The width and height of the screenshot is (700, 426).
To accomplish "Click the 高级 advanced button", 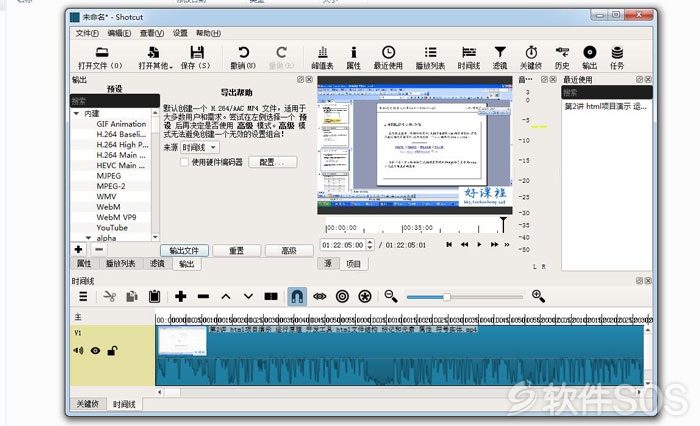I will point(289,251).
